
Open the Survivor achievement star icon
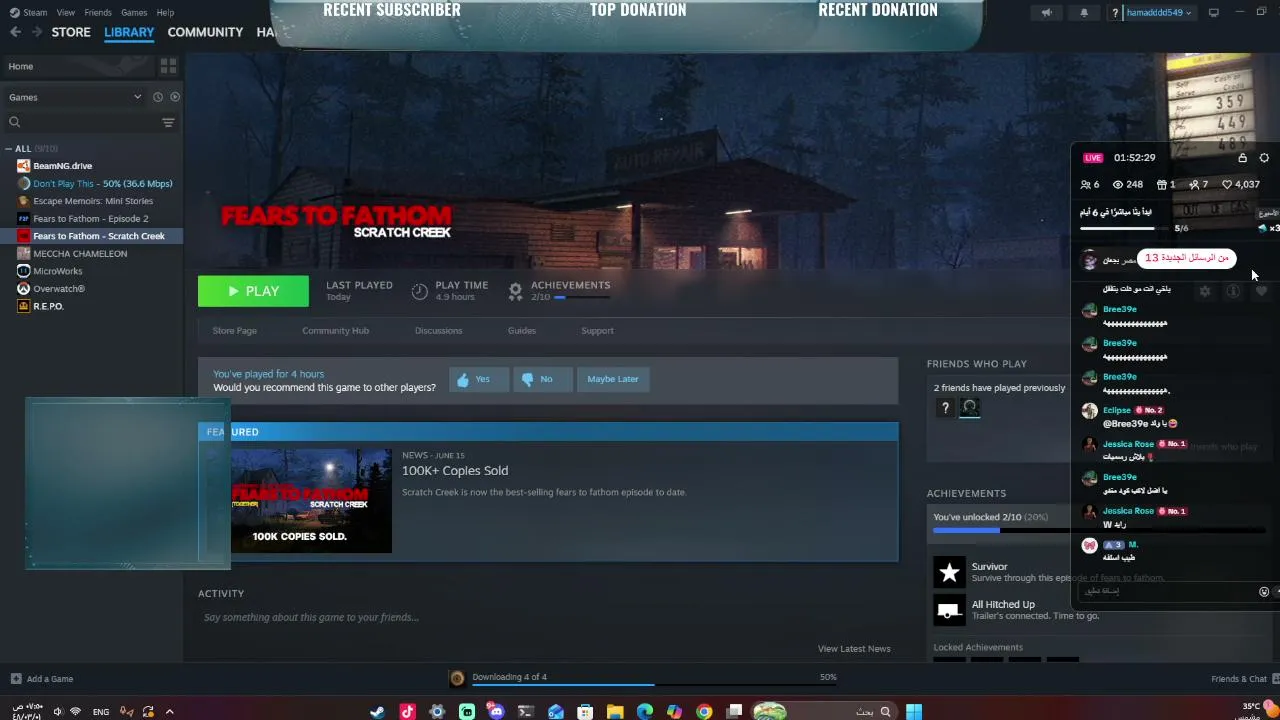coord(949,573)
